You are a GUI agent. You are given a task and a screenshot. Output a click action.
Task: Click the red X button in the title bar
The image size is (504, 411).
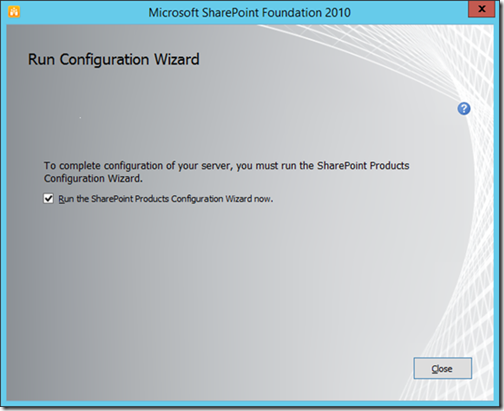click(481, 9)
